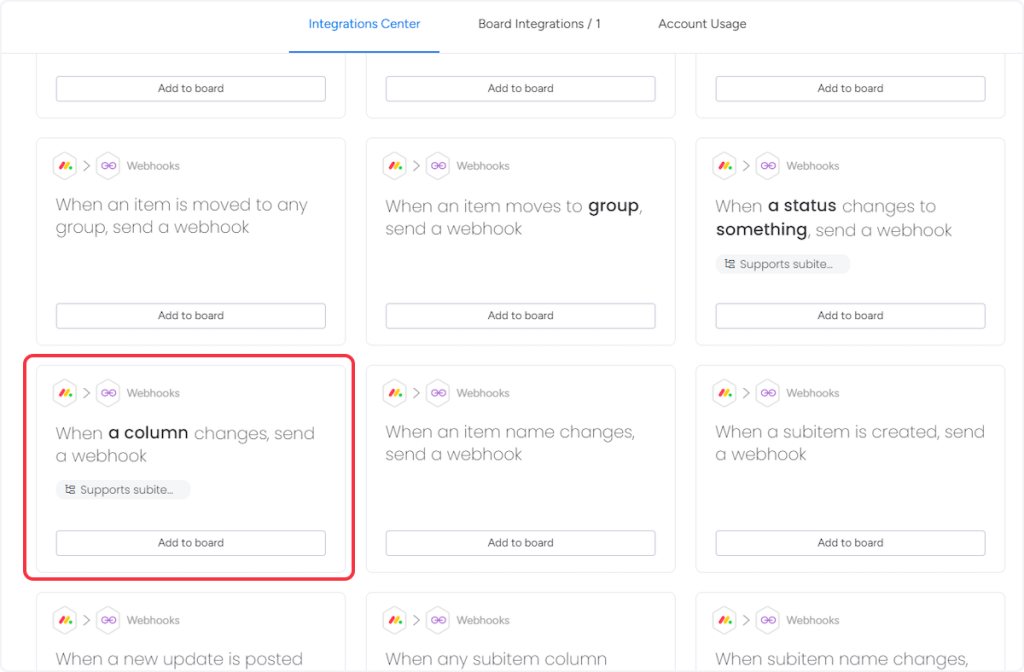Click monday logo in subitem created card
Image resolution: width=1024 pixels, height=672 pixels.
pyautogui.click(x=725, y=393)
